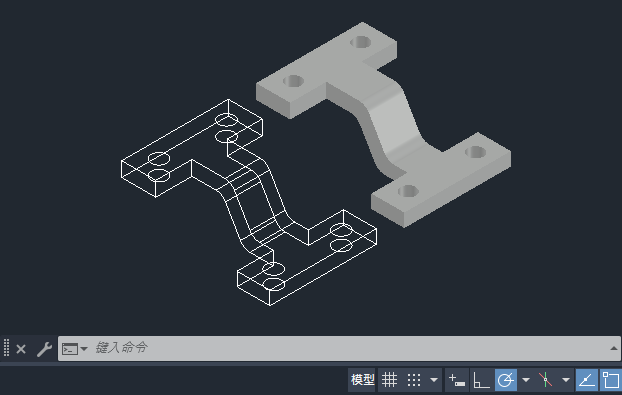
Task: Open the snap mode settings dropdown
Action: (434, 380)
